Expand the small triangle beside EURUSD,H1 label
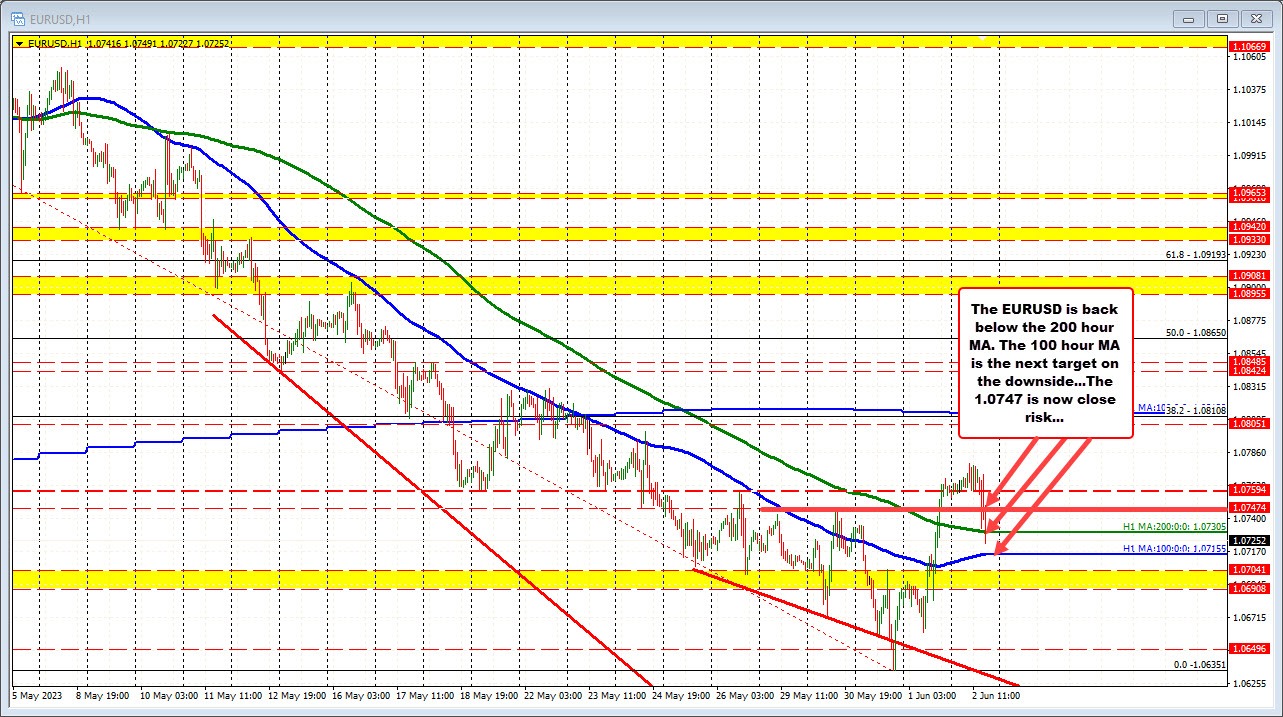This screenshot has width=1283, height=717. coord(20,44)
